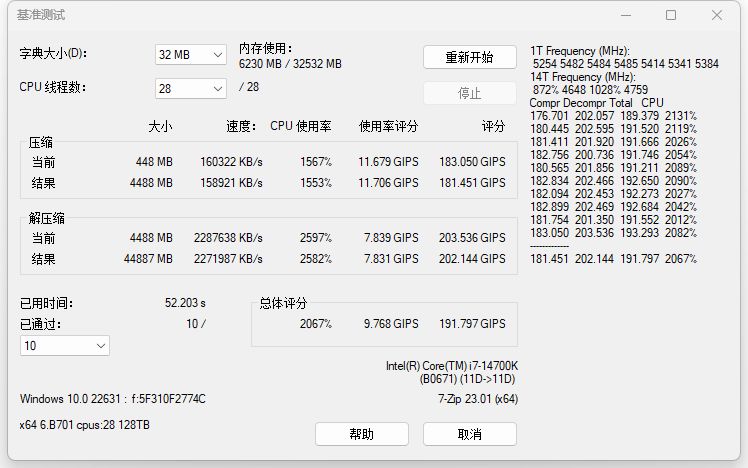
Task: Click the (B0671) (11D->11D) text
Action: (x=468, y=379)
